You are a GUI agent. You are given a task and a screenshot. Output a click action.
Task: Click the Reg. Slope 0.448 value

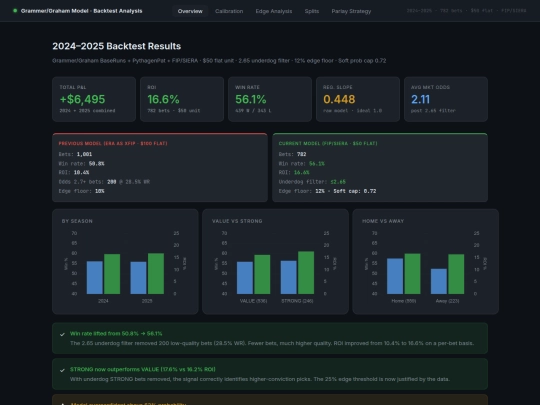(x=339, y=99)
